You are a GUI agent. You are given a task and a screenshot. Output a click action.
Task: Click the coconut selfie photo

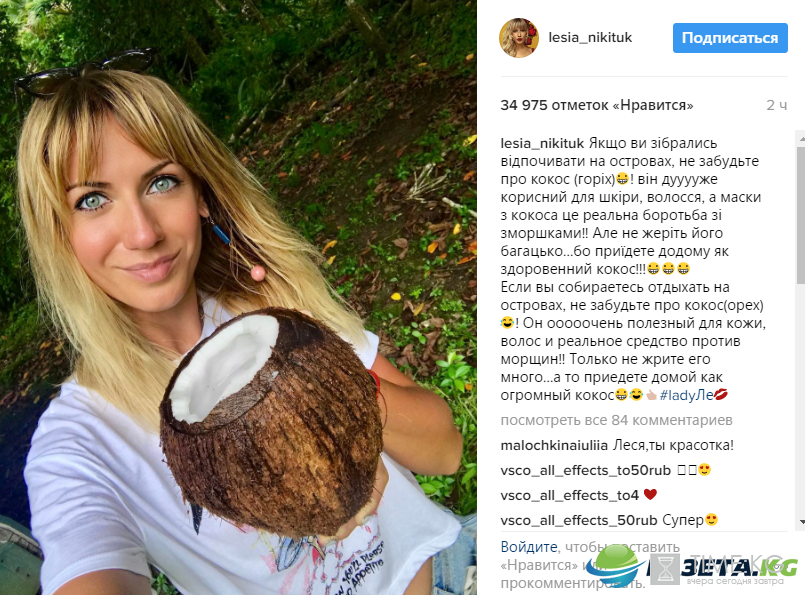pos(238,298)
